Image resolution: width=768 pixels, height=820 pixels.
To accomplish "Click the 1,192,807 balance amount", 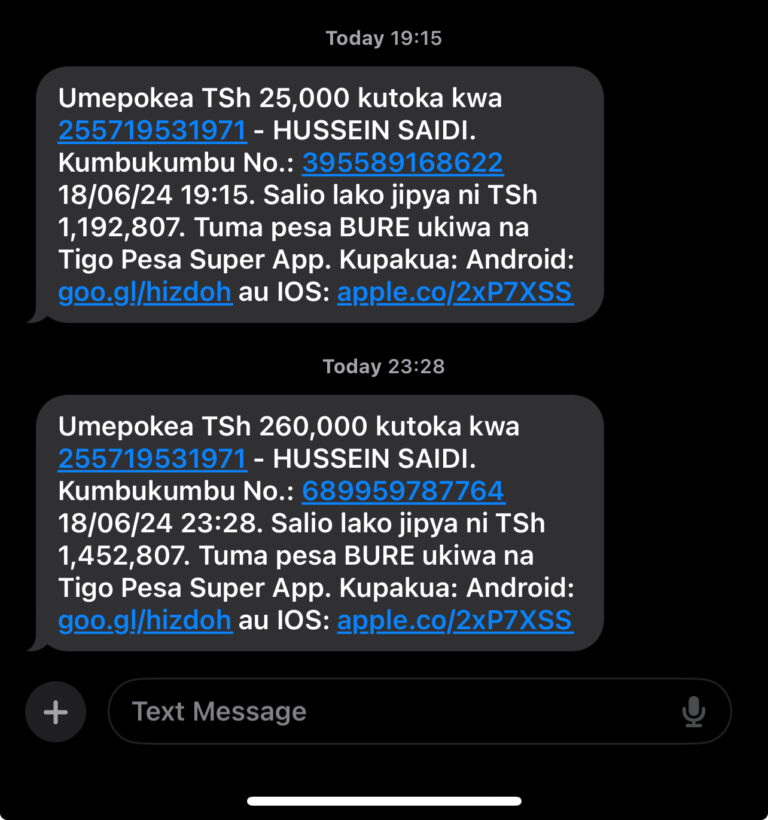I will click(121, 228).
